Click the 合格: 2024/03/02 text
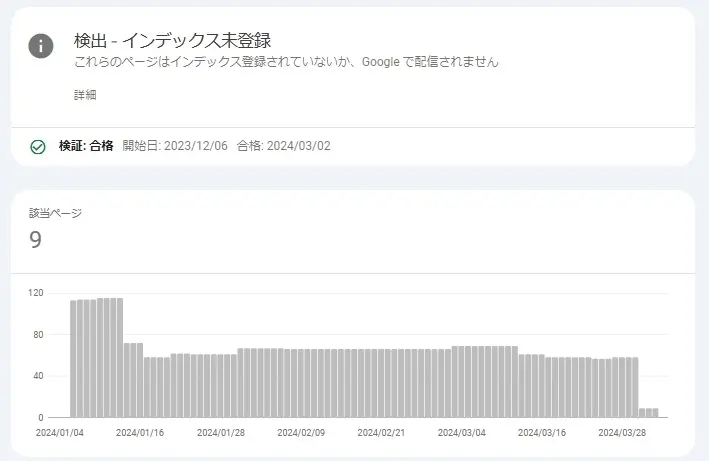709x461 pixels. (284, 146)
